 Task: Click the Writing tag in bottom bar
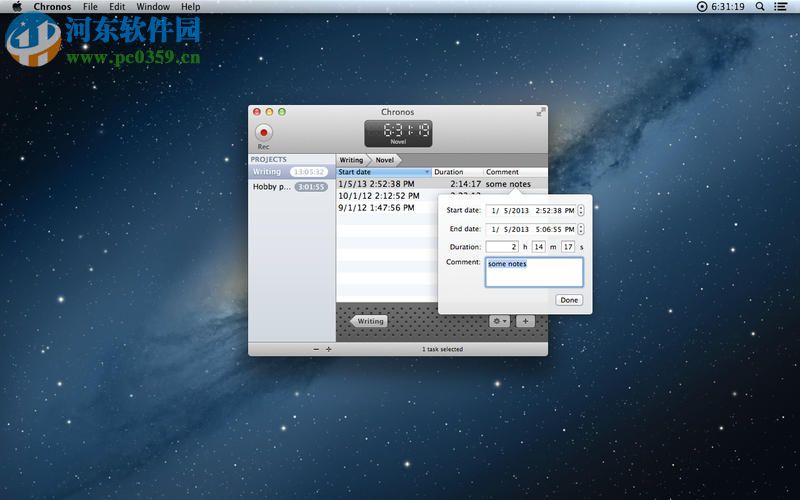pos(369,321)
